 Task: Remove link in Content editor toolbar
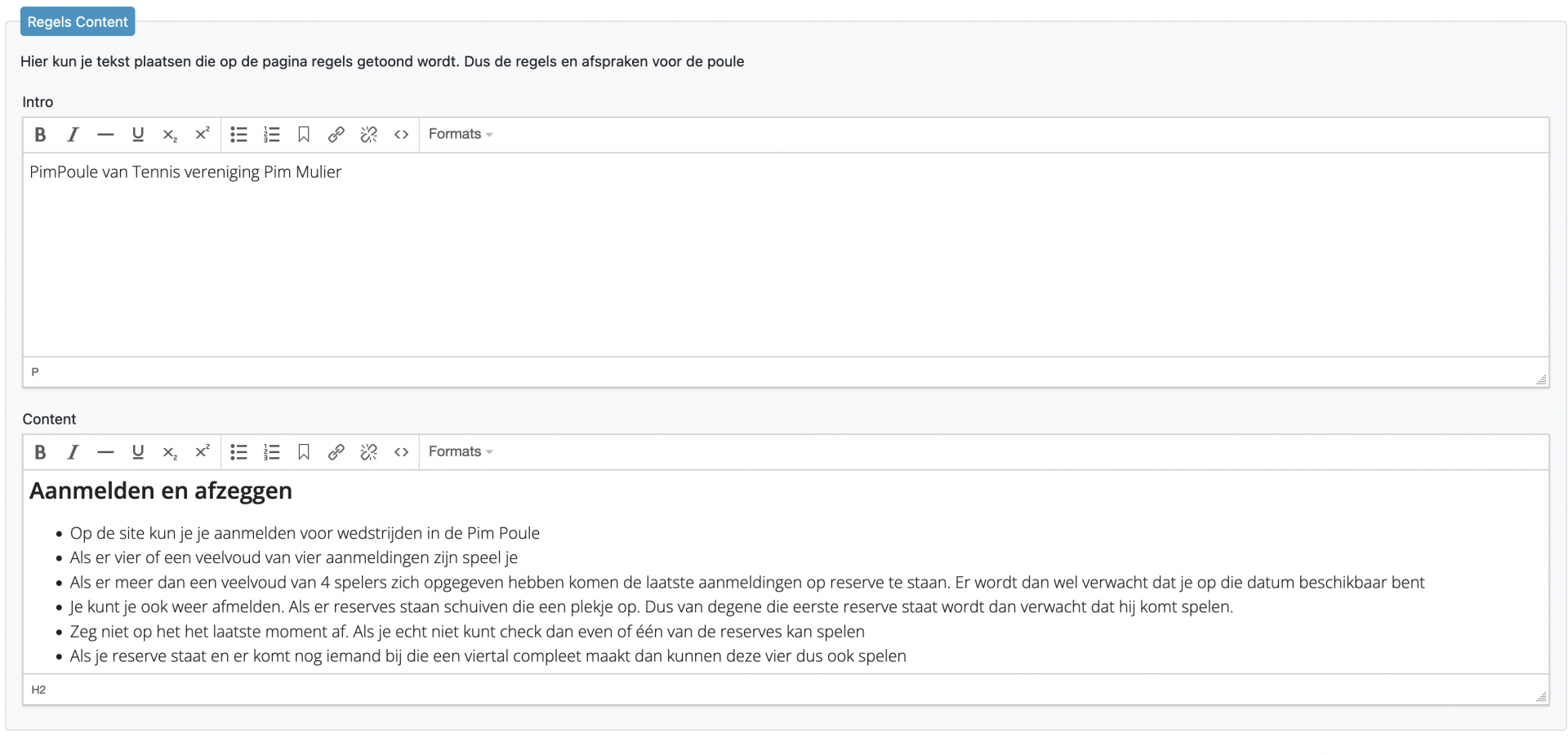click(x=368, y=452)
